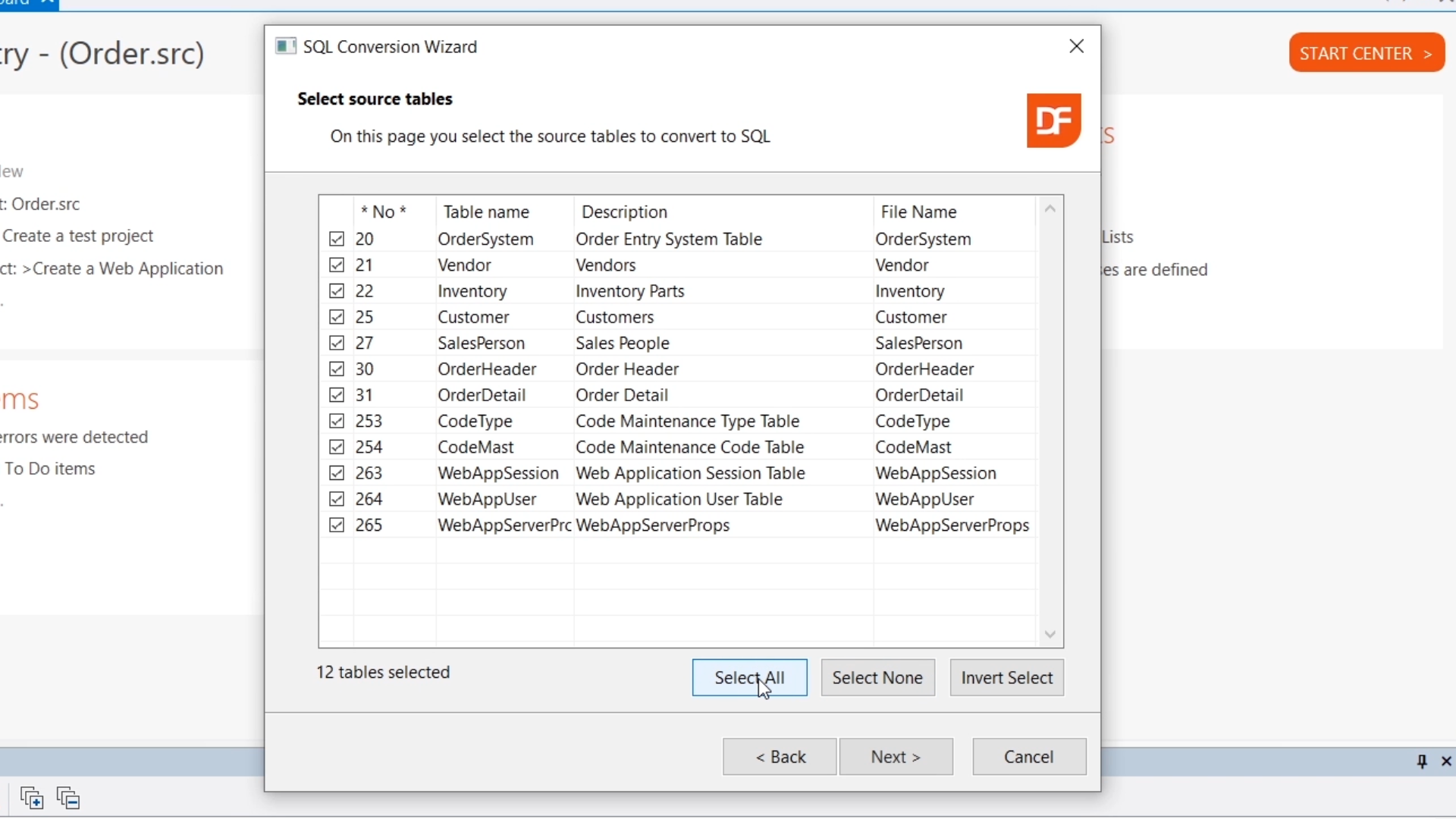Click the collapse all icon at bottom left
The image size is (1456, 819).
(69, 798)
